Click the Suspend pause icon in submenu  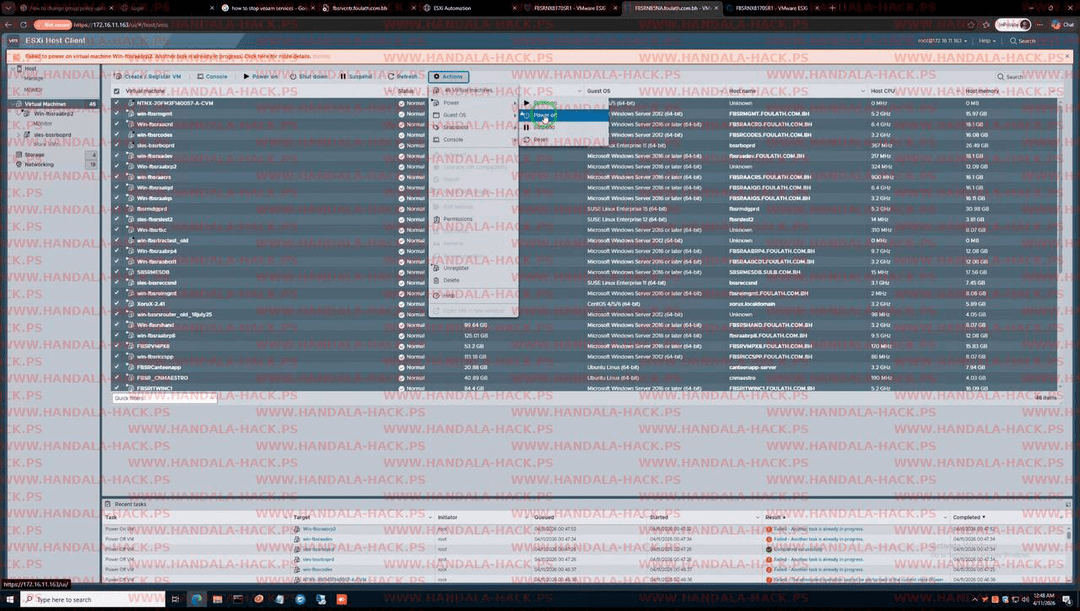tap(527, 127)
